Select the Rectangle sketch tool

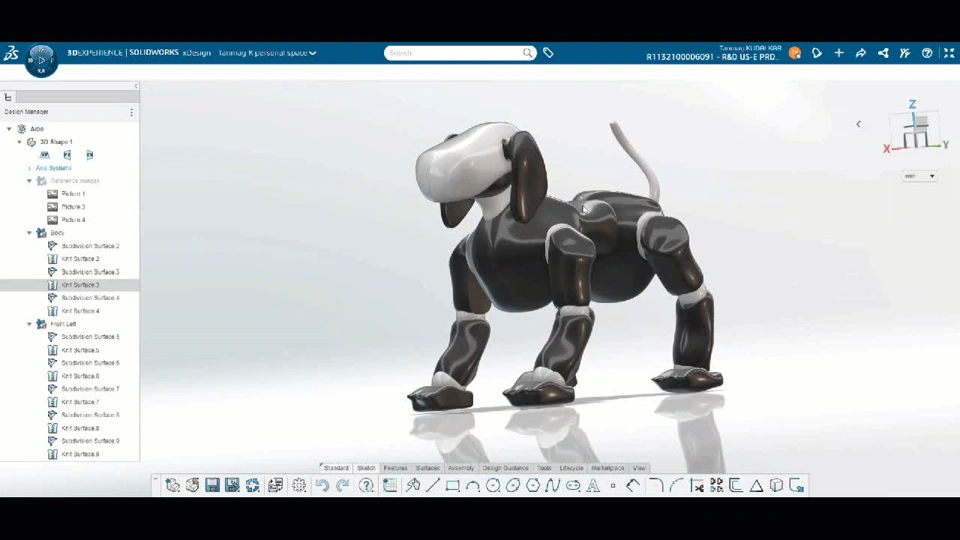tap(452, 486)
